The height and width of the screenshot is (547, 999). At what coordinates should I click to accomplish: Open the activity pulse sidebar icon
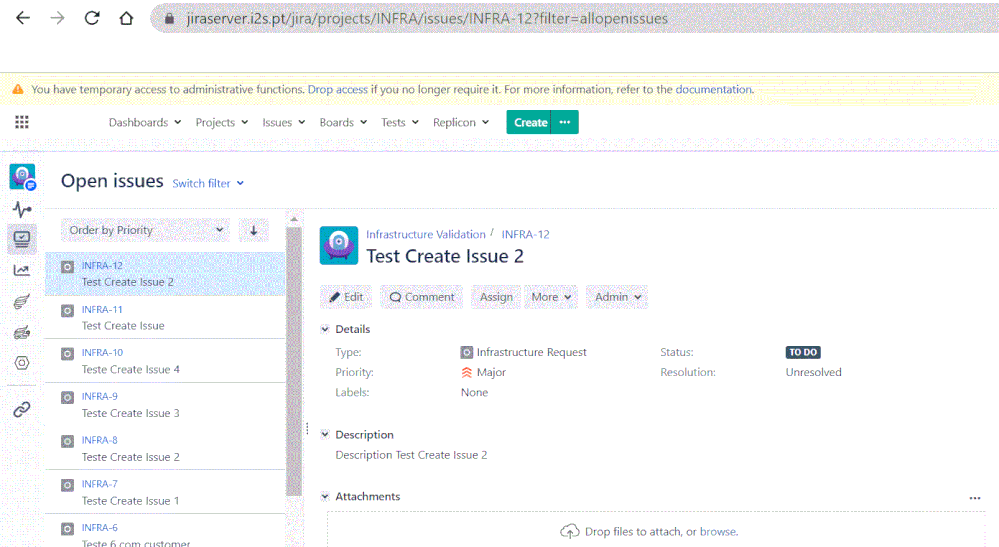point(22,210)
